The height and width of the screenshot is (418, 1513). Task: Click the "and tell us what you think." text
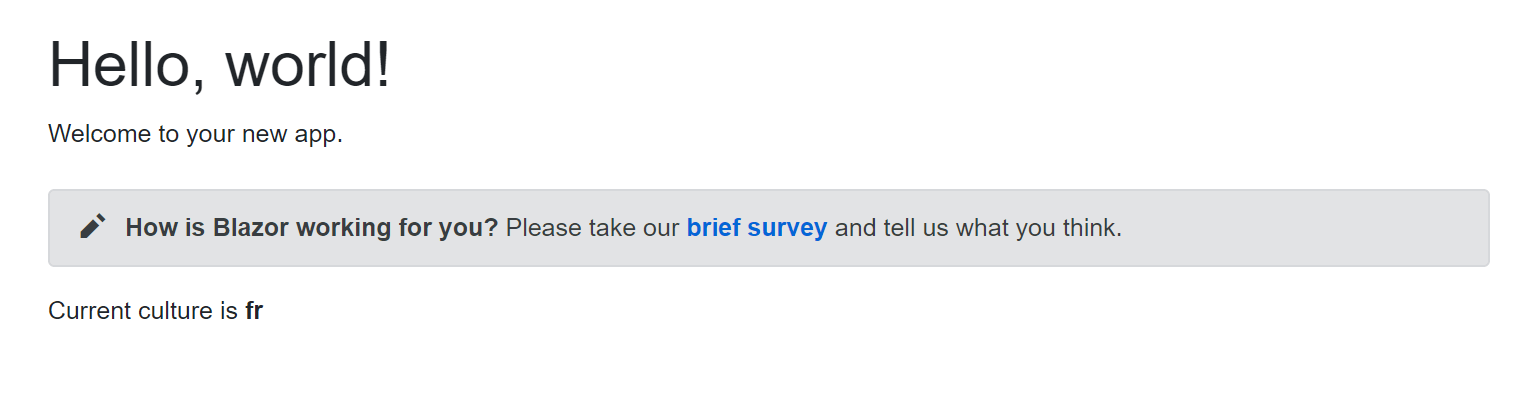pos(978,228)
